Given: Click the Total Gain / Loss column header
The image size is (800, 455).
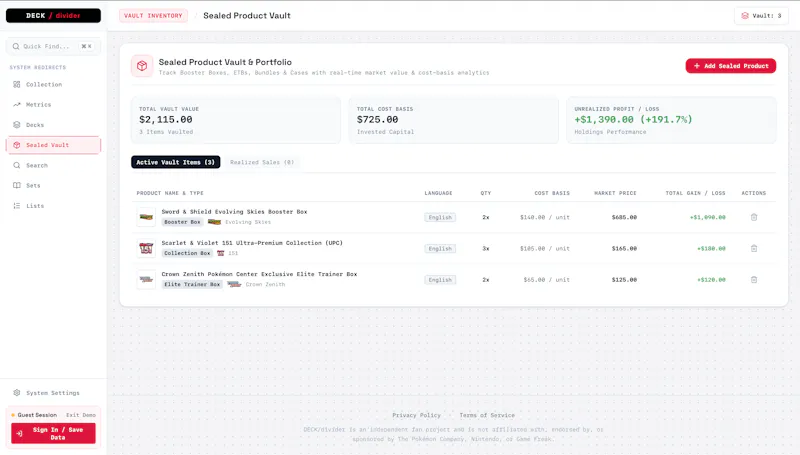Looking at the screenshot, I should click(695, 193).
